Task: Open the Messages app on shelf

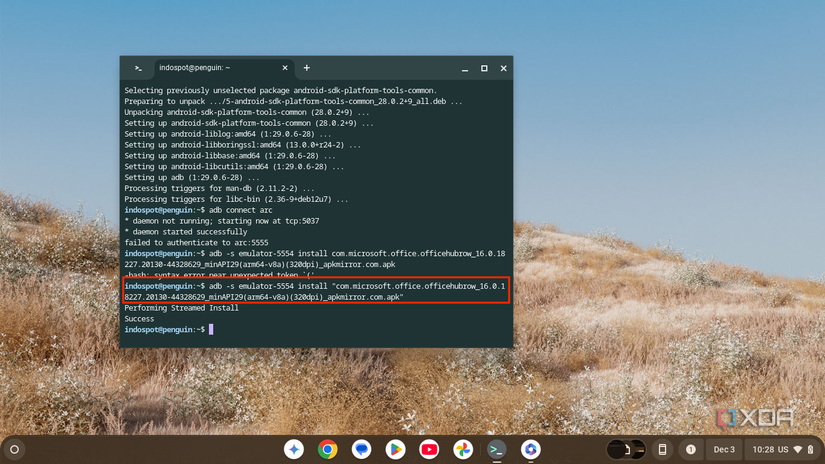Action: 361,449
